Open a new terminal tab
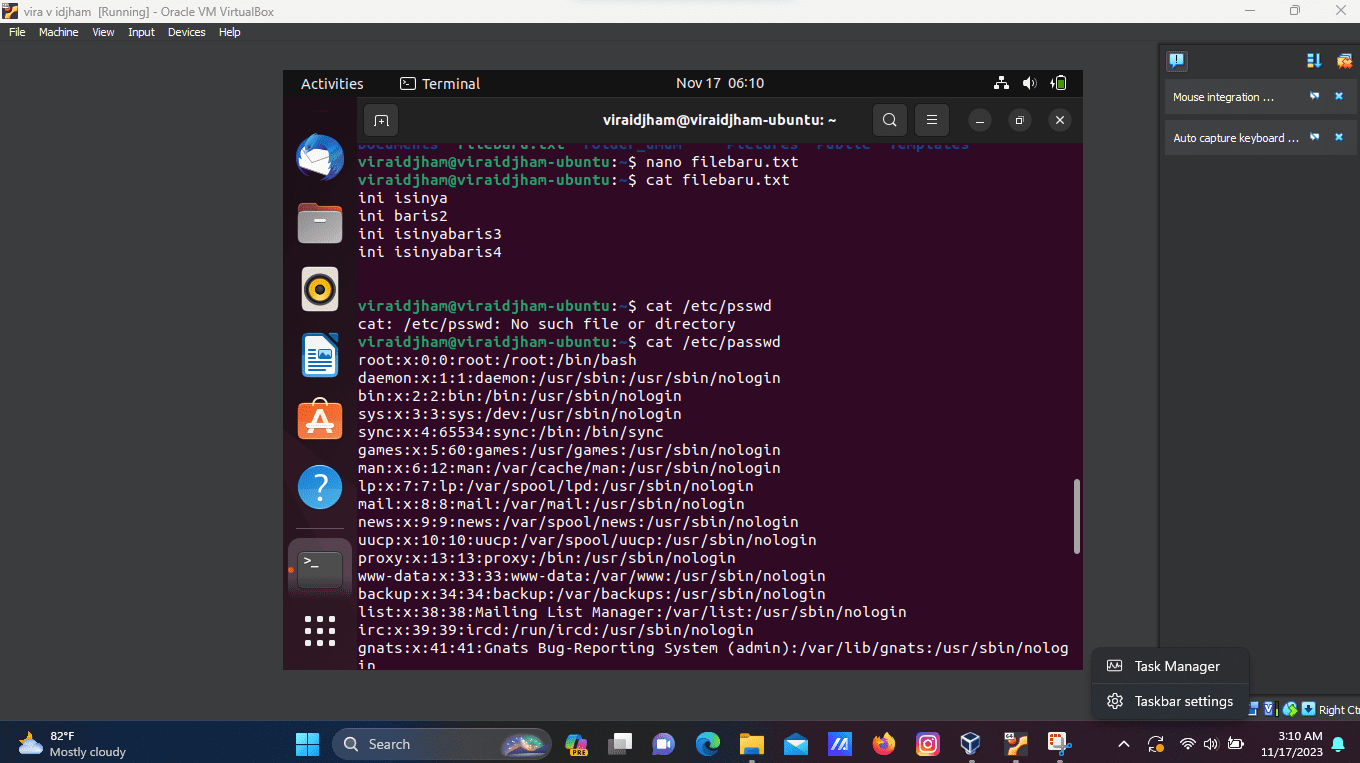 (381, 120)
